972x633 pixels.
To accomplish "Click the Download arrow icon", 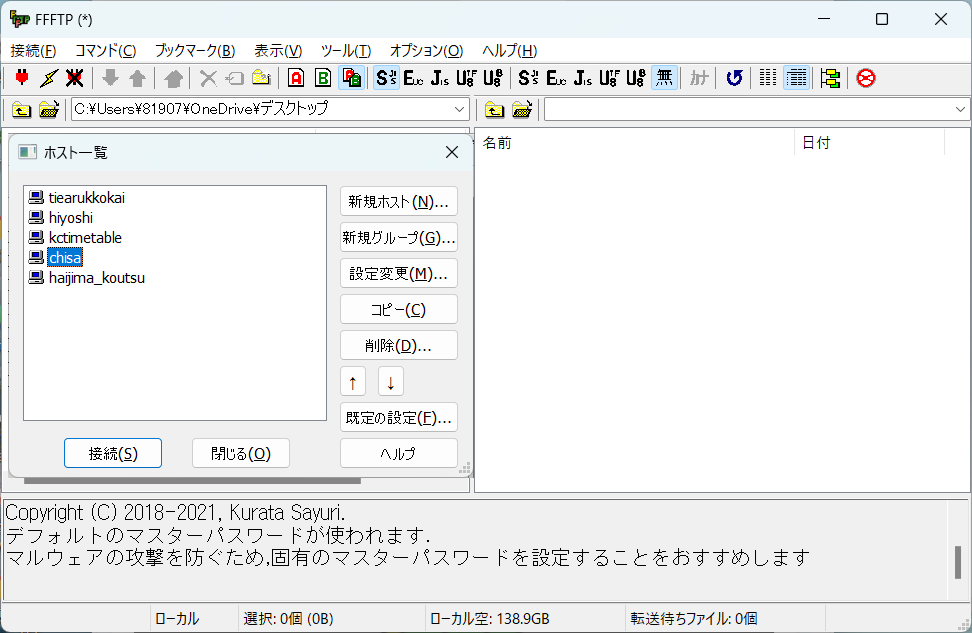I will [x=111, y=77].
